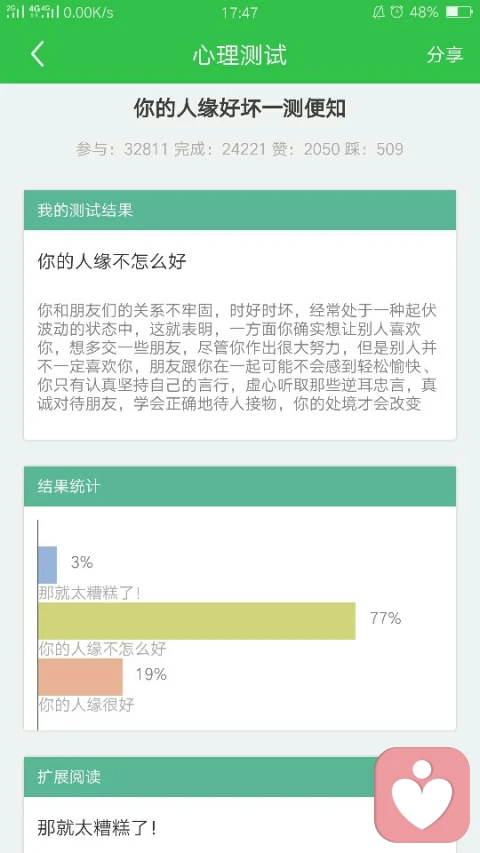Expand the 扩展阅读 section header
The width and height of the screenshot is (480, 853).
[239, 777]
